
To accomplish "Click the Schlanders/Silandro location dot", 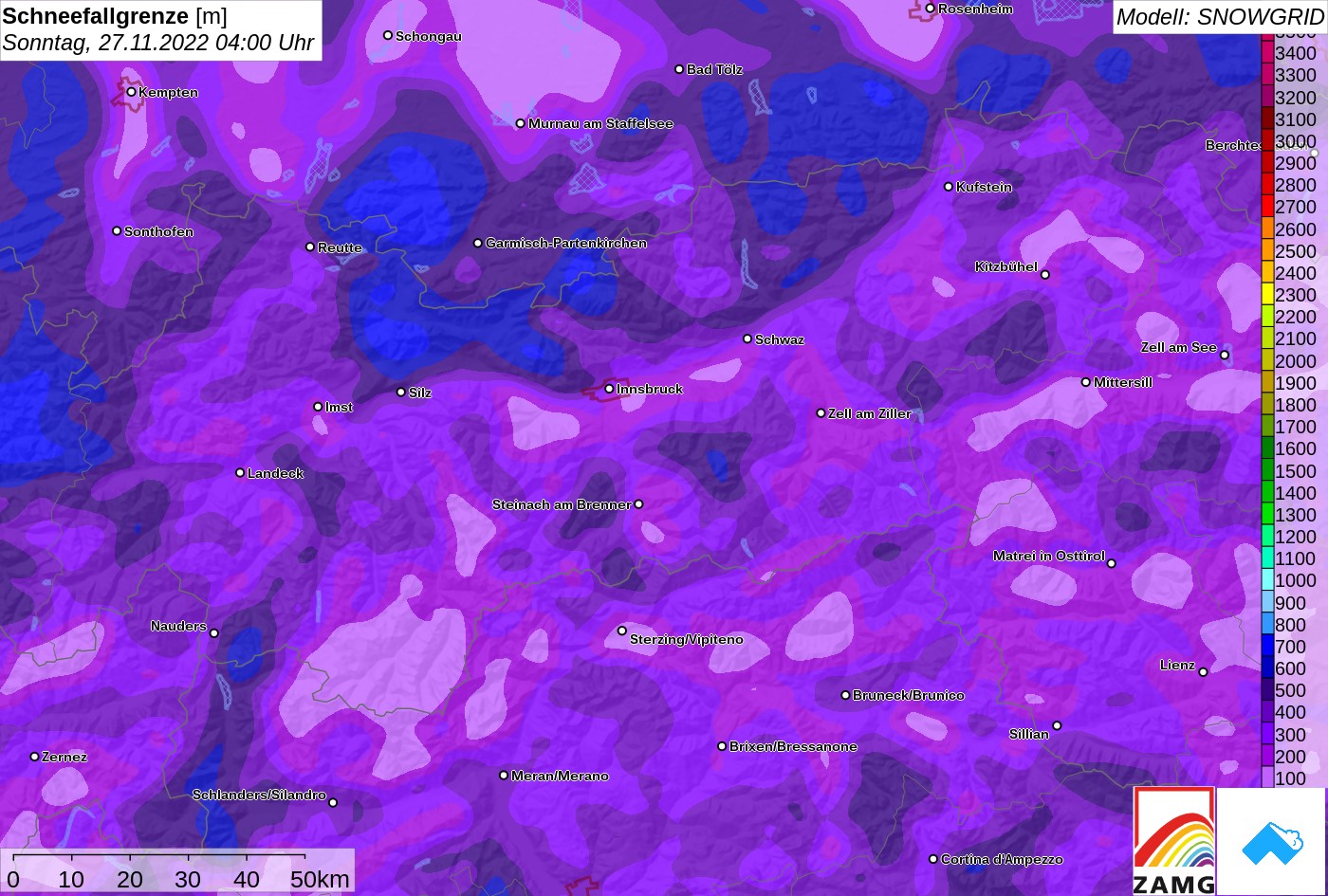I will [x=333, y=803].
